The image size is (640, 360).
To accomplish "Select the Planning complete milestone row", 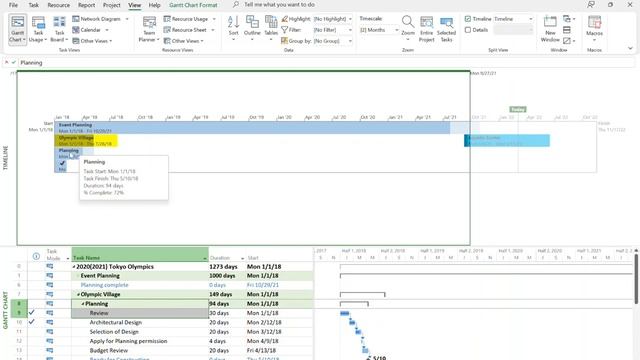I will tap(104, 285).
